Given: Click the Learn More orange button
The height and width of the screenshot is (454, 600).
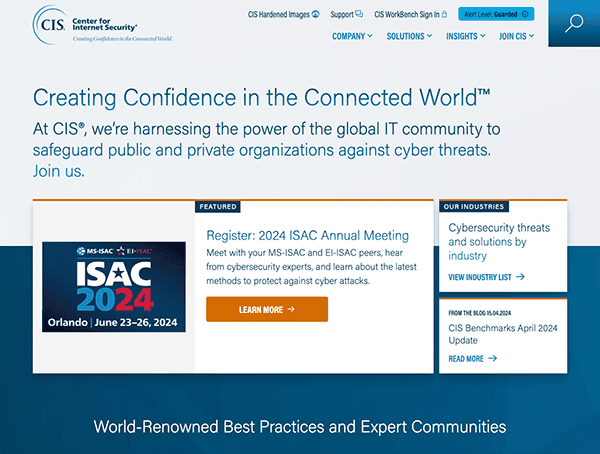Looking at the screenshot, I should coord(267,309).
